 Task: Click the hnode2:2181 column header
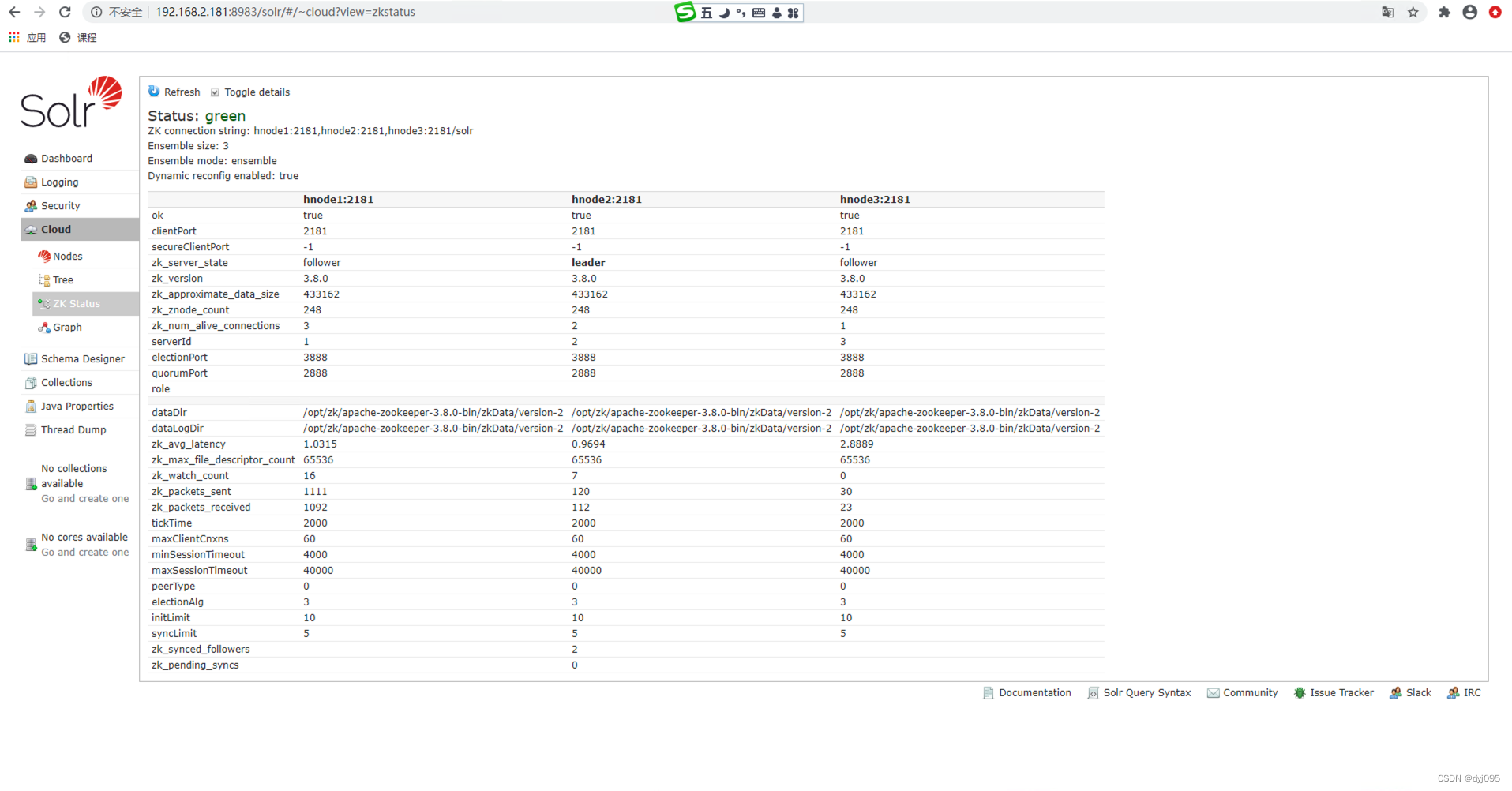(606, 200)
